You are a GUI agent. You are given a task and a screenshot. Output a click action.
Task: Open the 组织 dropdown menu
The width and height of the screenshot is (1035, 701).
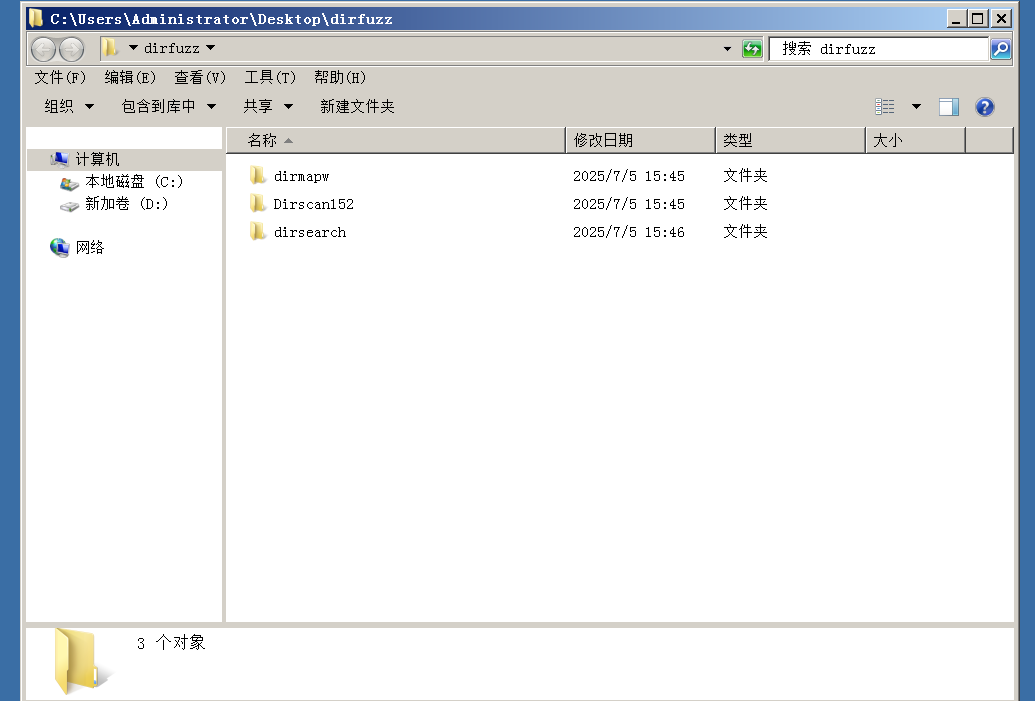tap(69, 106)
